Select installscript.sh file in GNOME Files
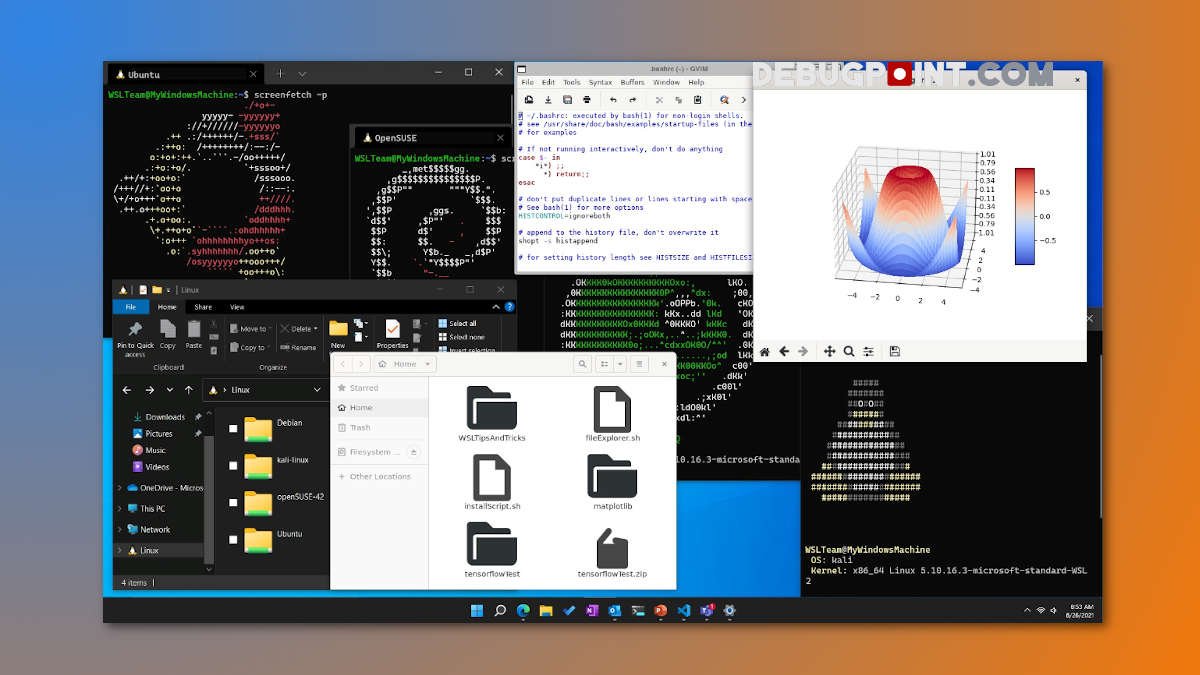 pos(492,483)
